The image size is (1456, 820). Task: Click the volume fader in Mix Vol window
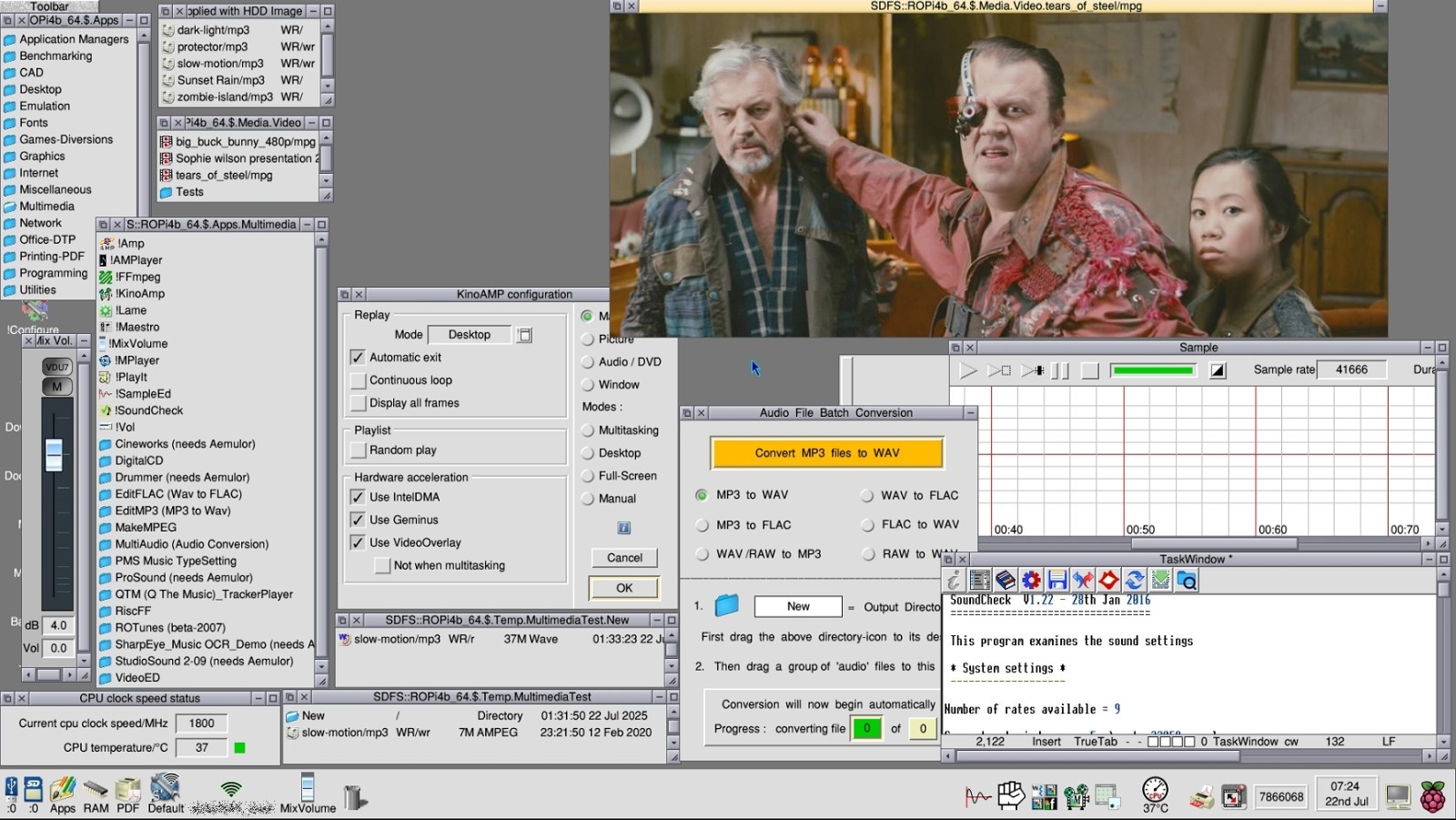pyautogui.click(x=55, y=453)
